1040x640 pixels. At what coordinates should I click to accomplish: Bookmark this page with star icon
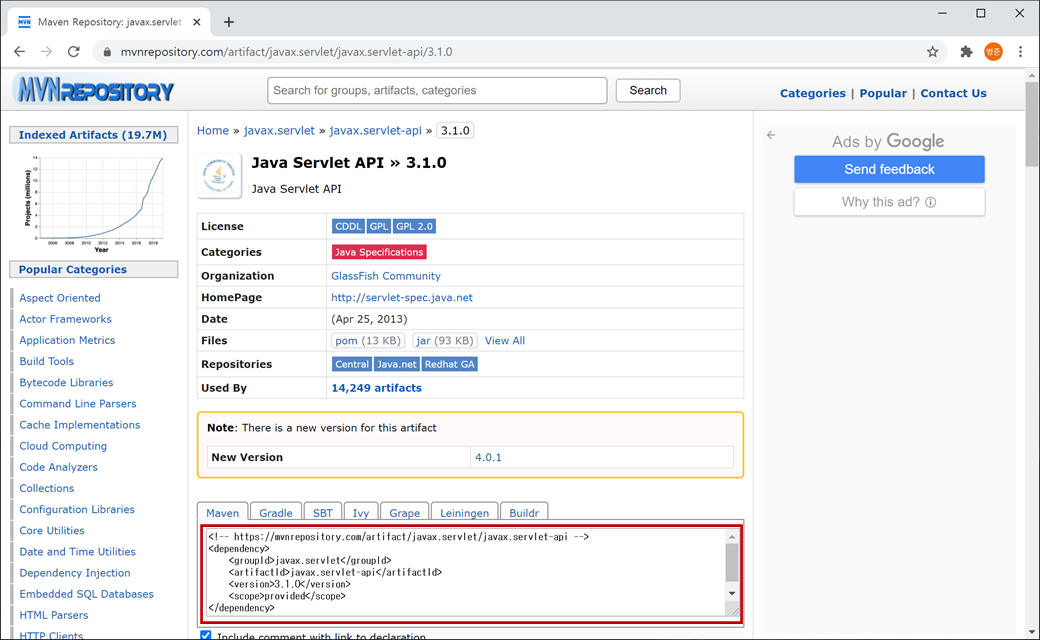click(933, 52)
